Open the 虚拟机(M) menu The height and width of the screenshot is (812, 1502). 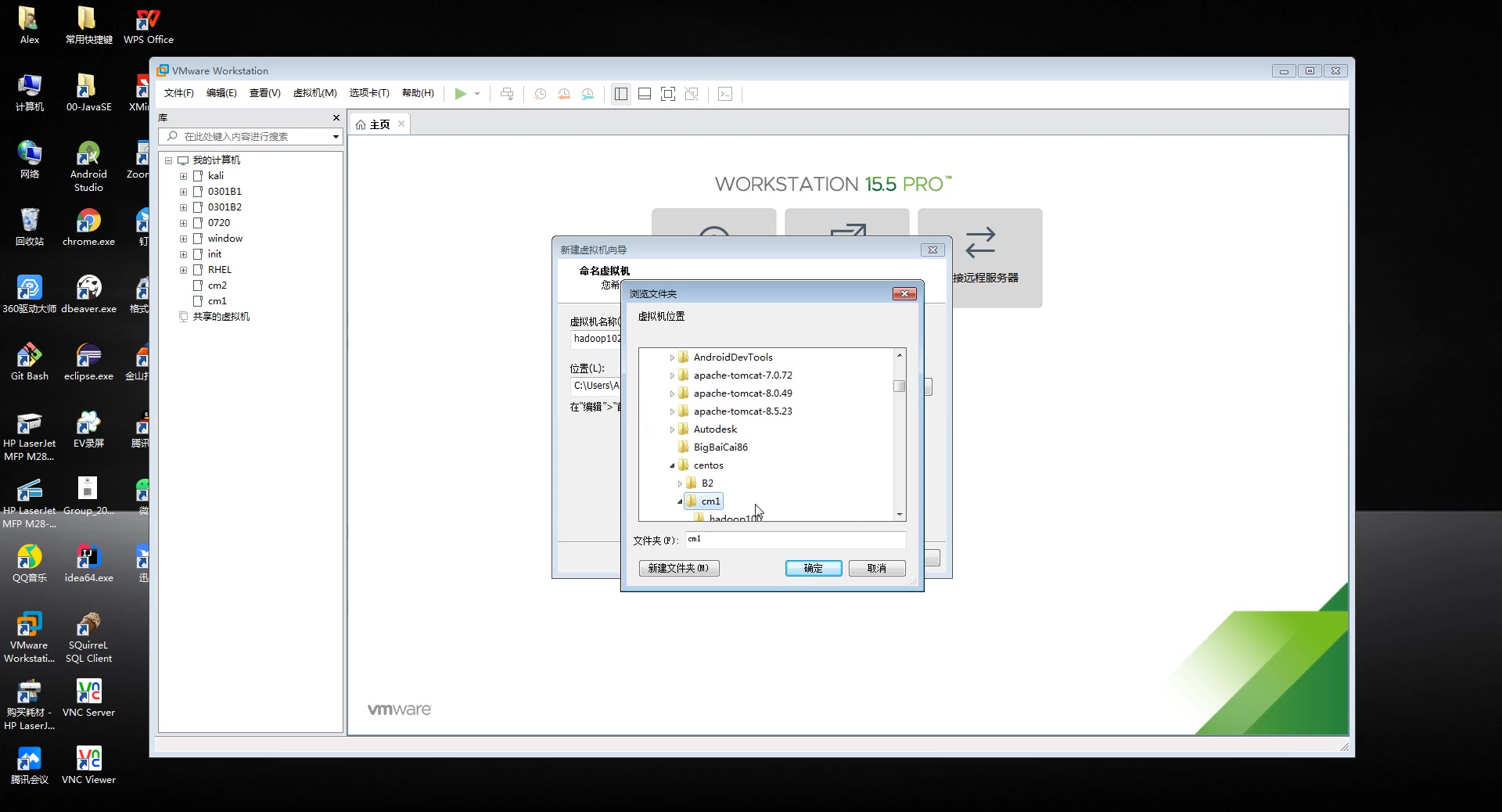pos(315,93)
